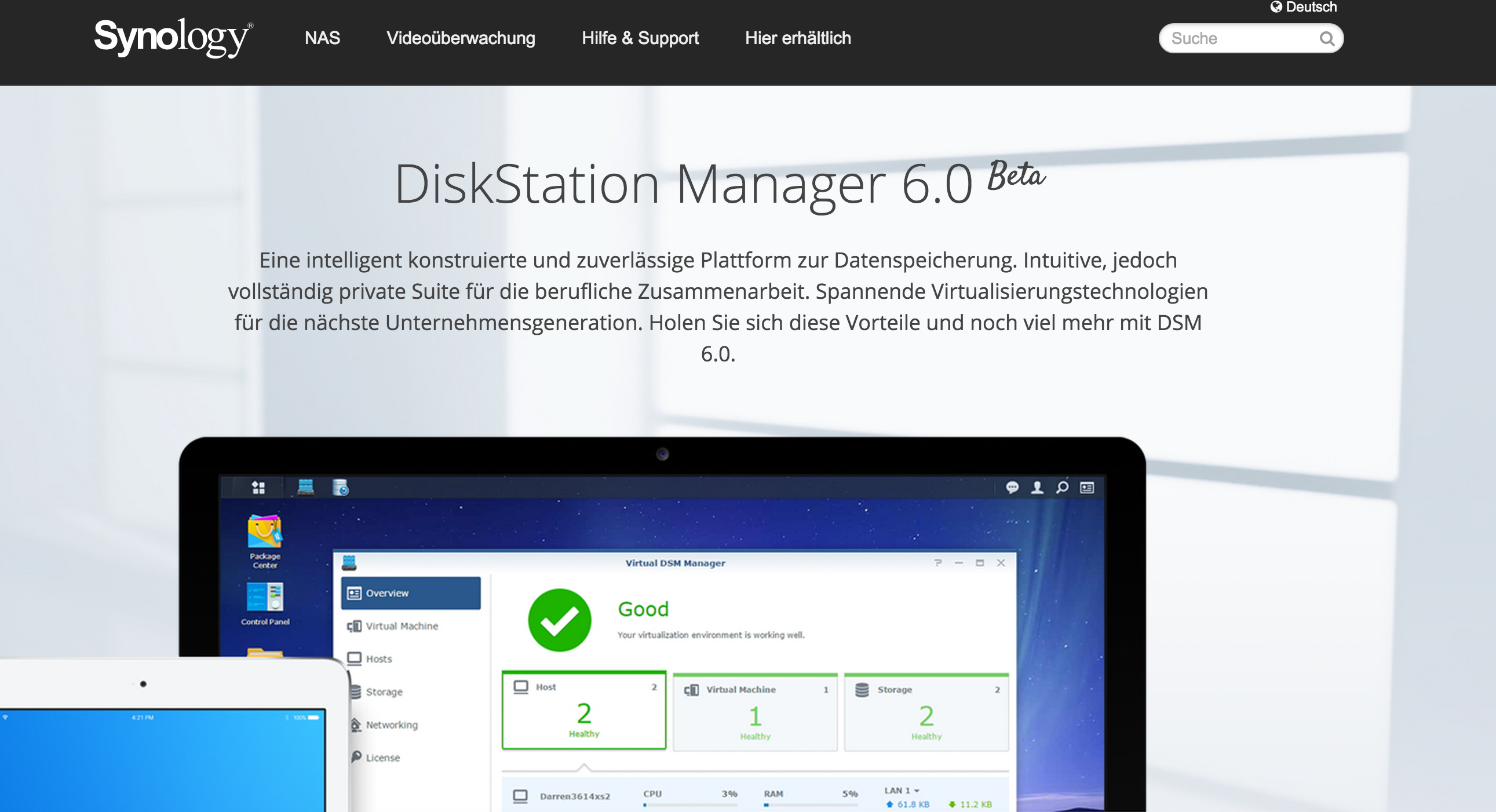The width and height of the screenshot is (1496, 812).
Task: Click the Good status text
Action: click(643, 609)
